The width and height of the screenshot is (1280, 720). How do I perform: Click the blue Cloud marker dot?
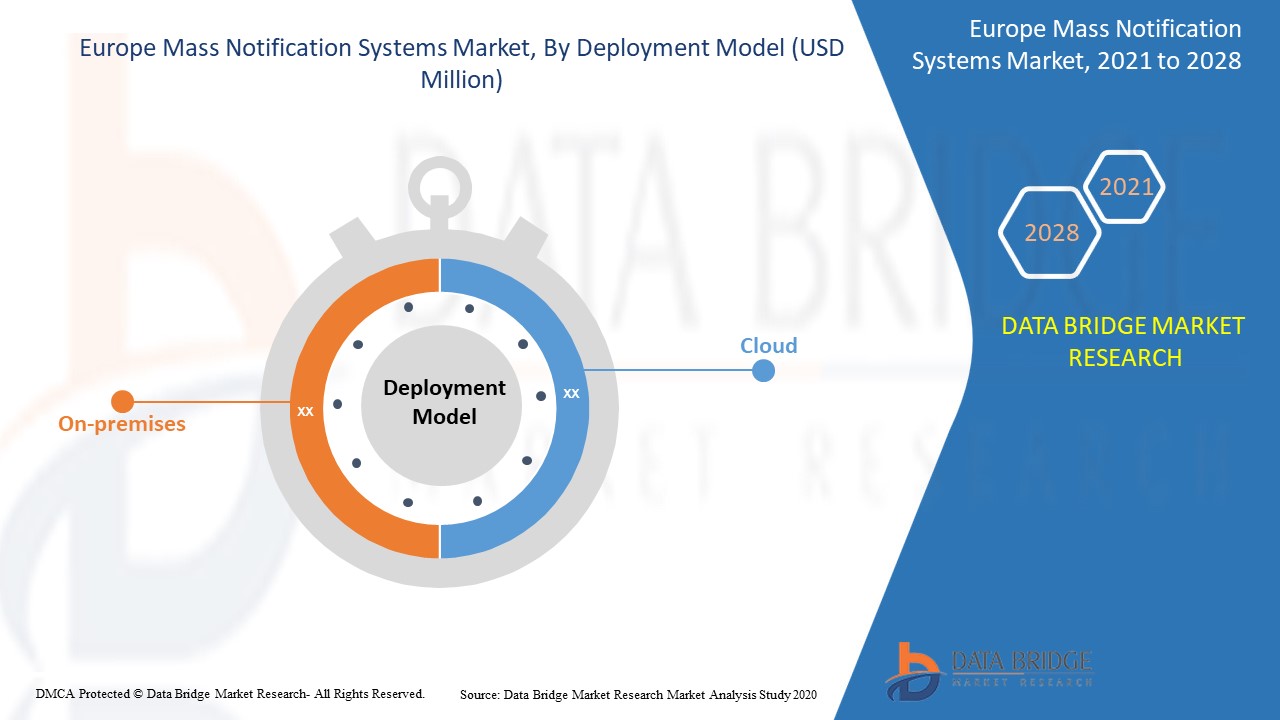[763, 369]
